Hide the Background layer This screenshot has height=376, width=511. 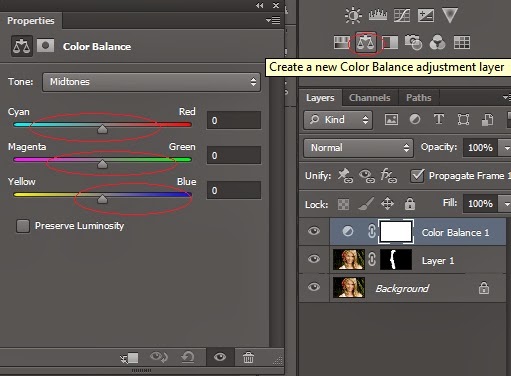(x=314, y=287)
